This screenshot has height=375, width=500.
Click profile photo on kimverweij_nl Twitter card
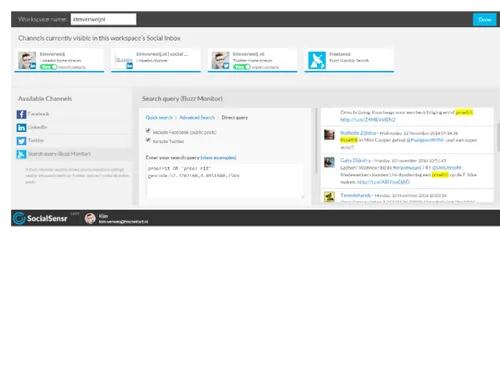pos(220,60)
